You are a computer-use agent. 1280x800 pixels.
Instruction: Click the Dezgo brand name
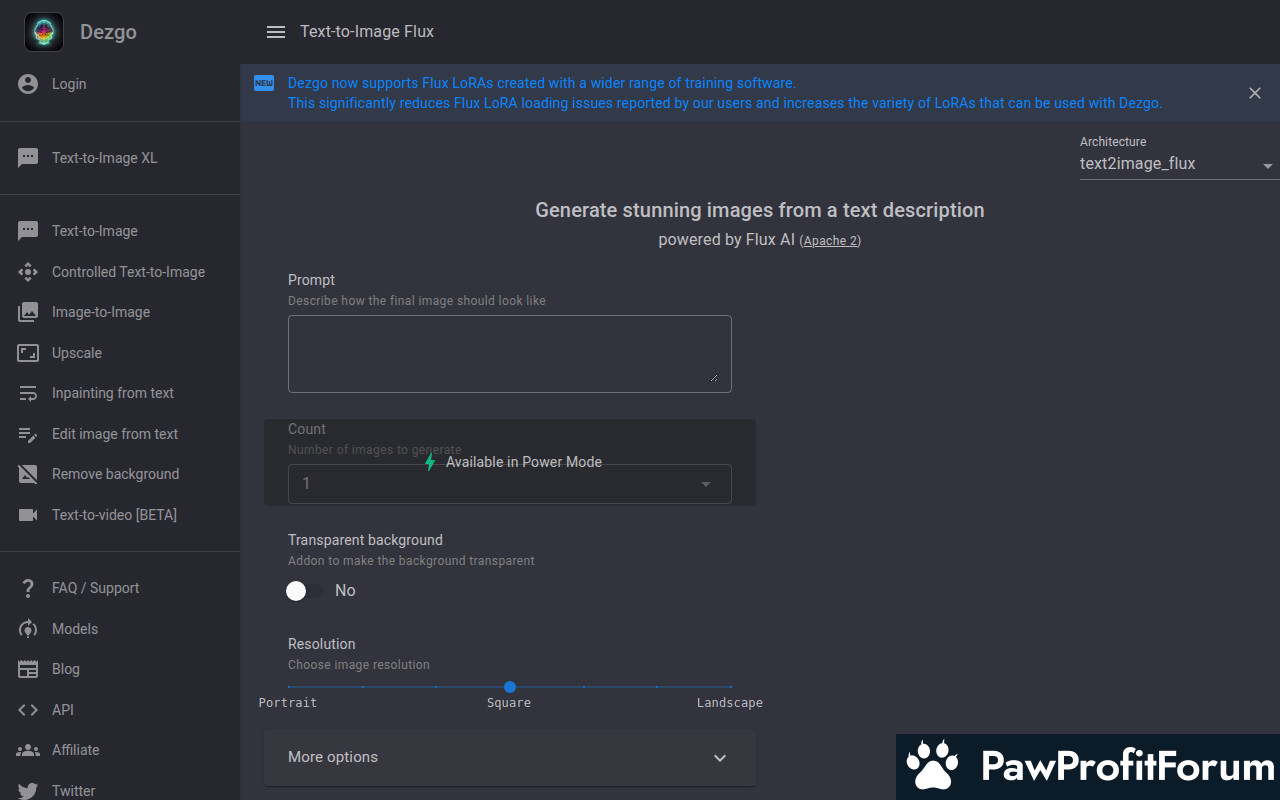tap(108, 32)
